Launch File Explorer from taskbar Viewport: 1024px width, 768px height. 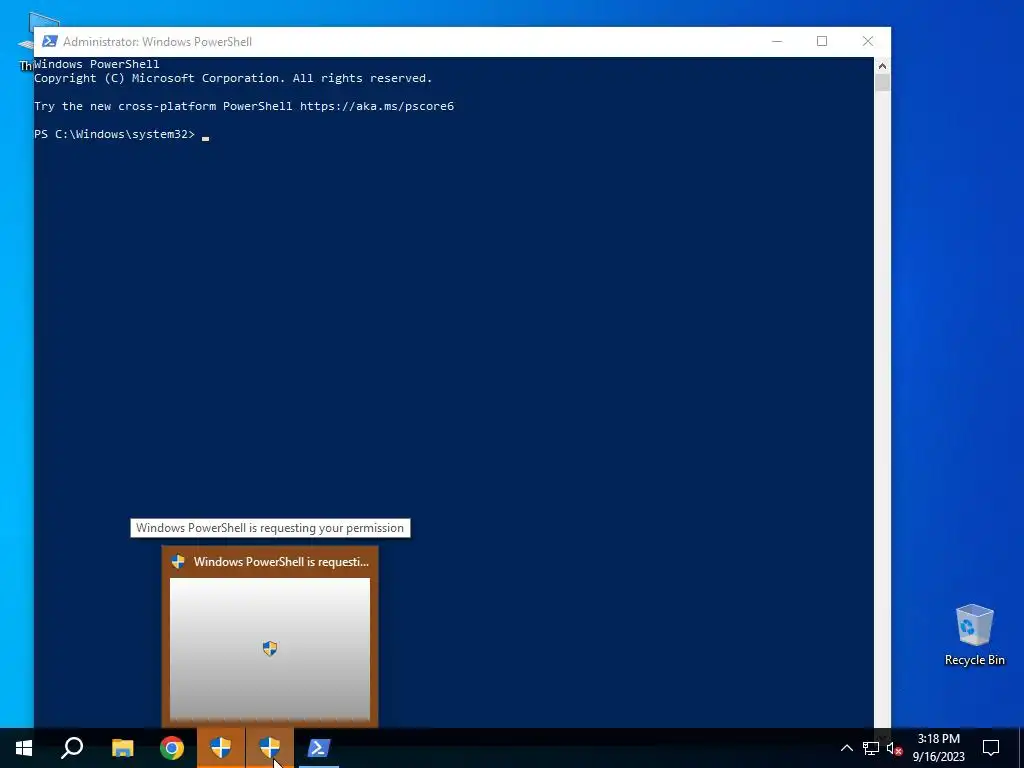coord(122,748)
